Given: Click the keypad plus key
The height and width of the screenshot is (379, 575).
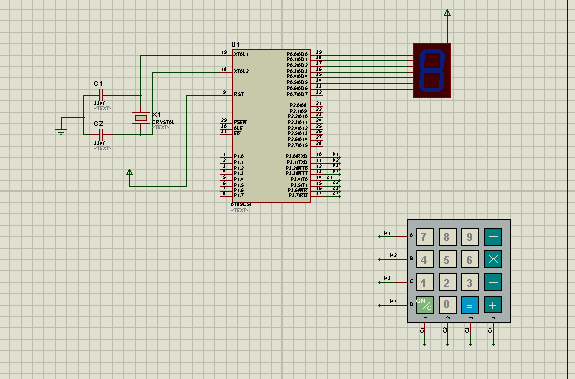Looking at the screenshot, I should (x=493, y=305).
